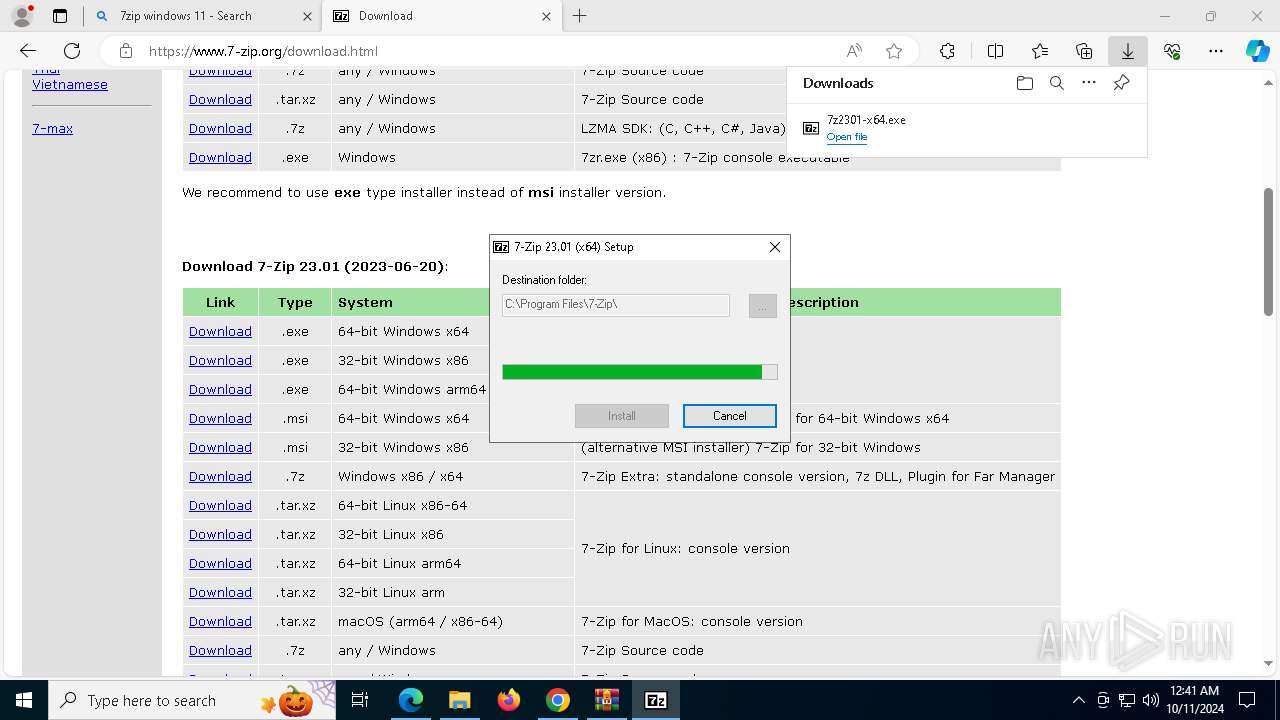This screenshot has width=1280, height=720.
Task: Open File Explorer from the taskbar
Action: point(459,700)
